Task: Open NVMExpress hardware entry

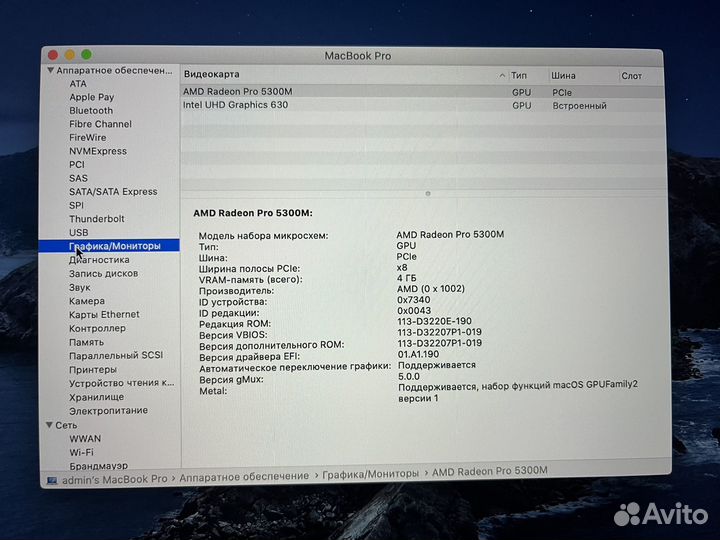Action: coord(98,151)
